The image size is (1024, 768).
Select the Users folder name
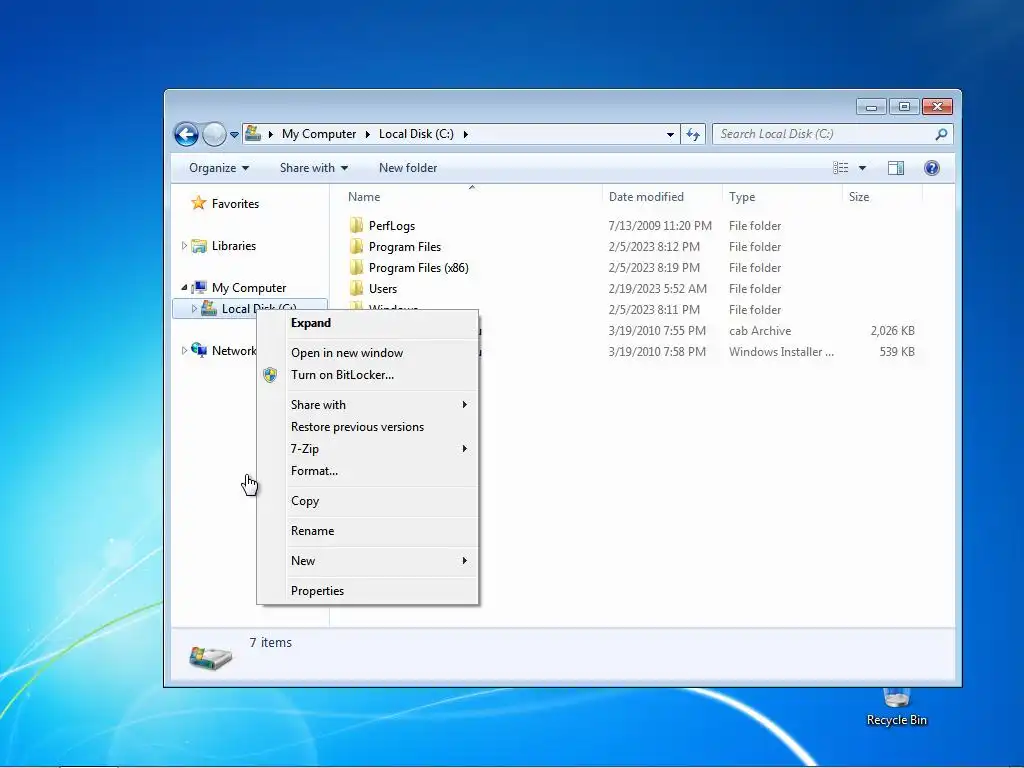pos(383,288)
